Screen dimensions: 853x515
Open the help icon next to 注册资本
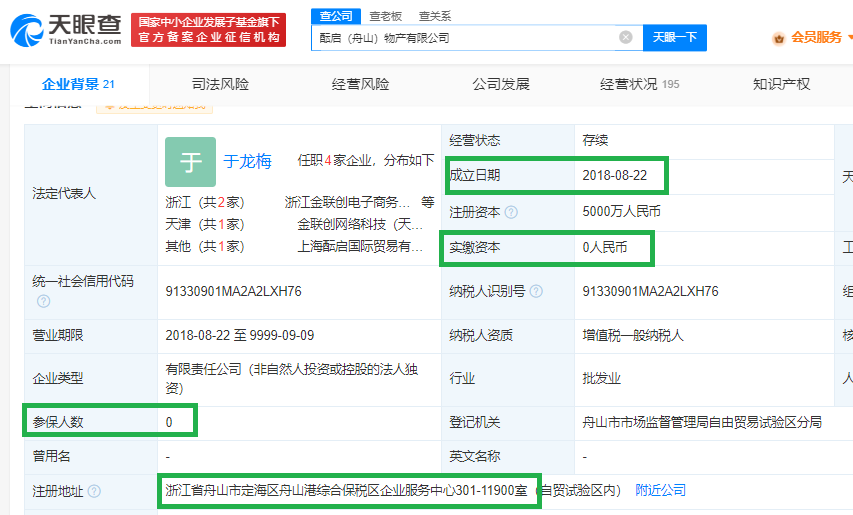pos(511,212)
